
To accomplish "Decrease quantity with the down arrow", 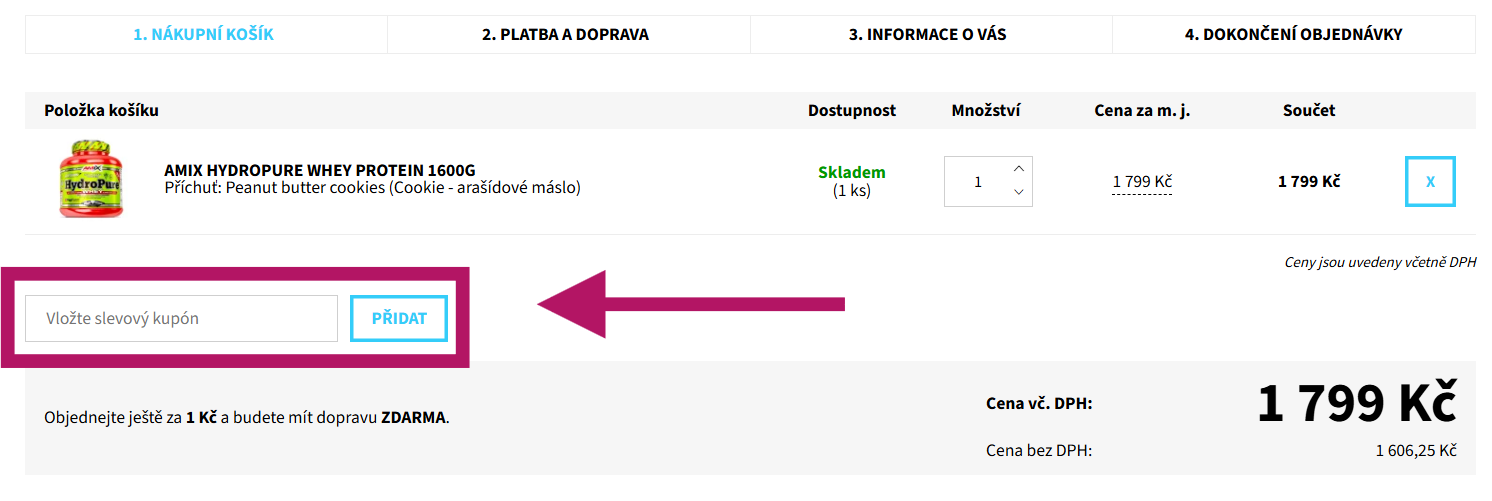I will [1018, 193].
